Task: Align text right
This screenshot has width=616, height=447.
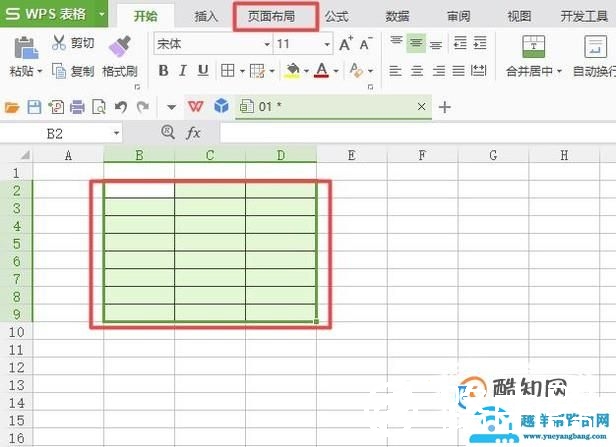Action: point(438,71)
